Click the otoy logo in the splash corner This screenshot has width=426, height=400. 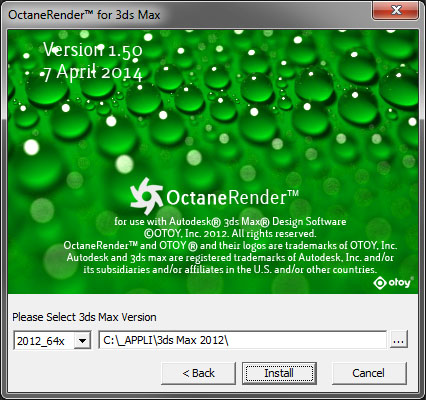click(393, 283)
